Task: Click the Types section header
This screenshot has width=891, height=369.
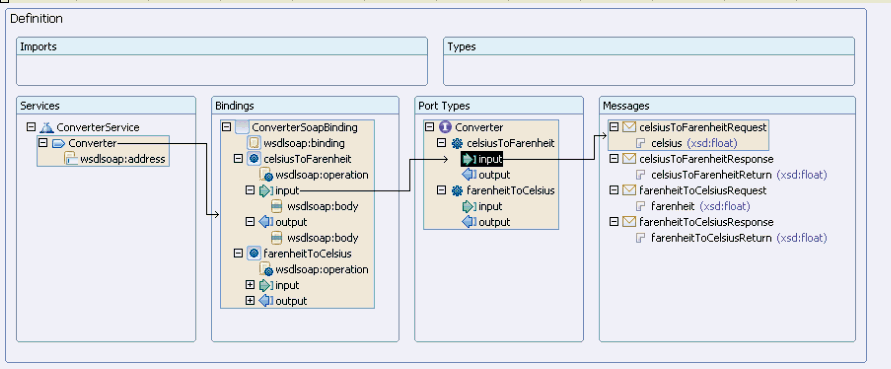Action: (x=649, y=47)
